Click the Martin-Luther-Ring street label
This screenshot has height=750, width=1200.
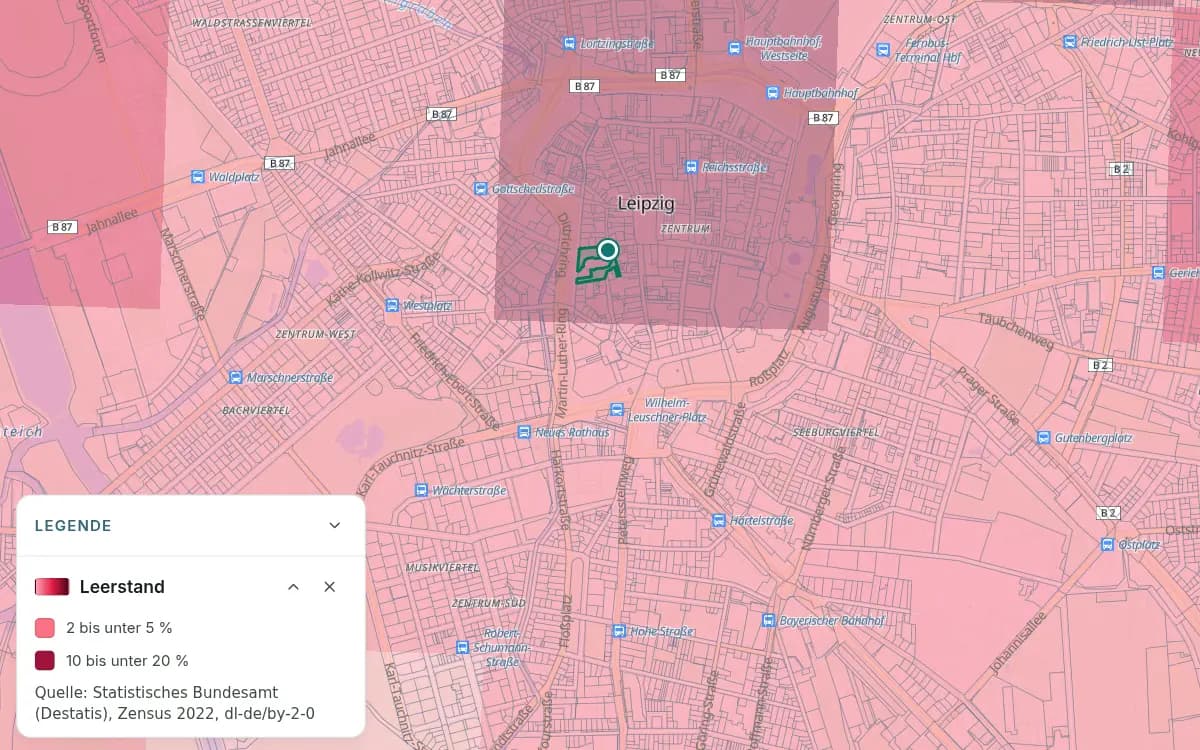coord(561,365)
